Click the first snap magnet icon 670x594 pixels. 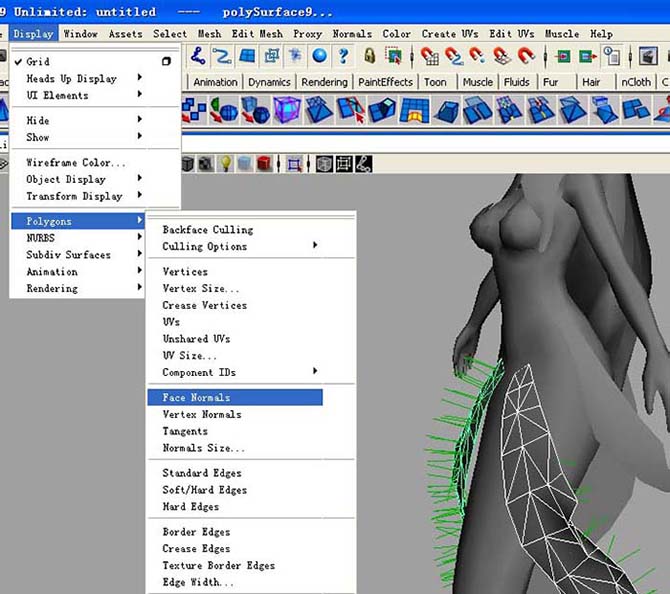(430, 56)
